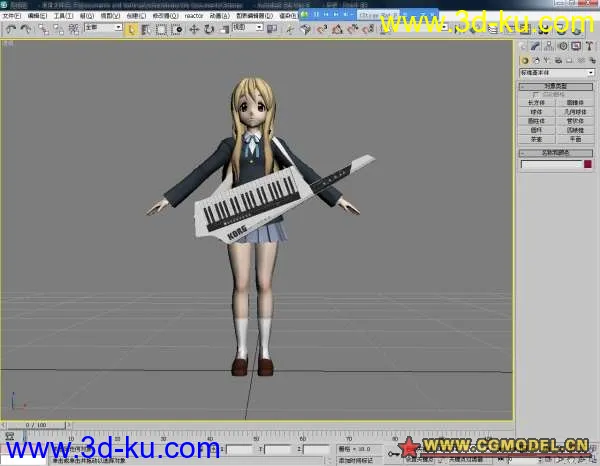Open the 组(G) menu

point(87,16)
